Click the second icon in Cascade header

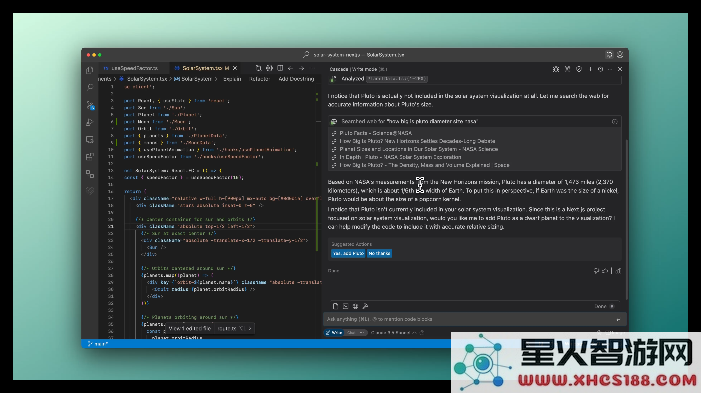click(x=567, y=69)
